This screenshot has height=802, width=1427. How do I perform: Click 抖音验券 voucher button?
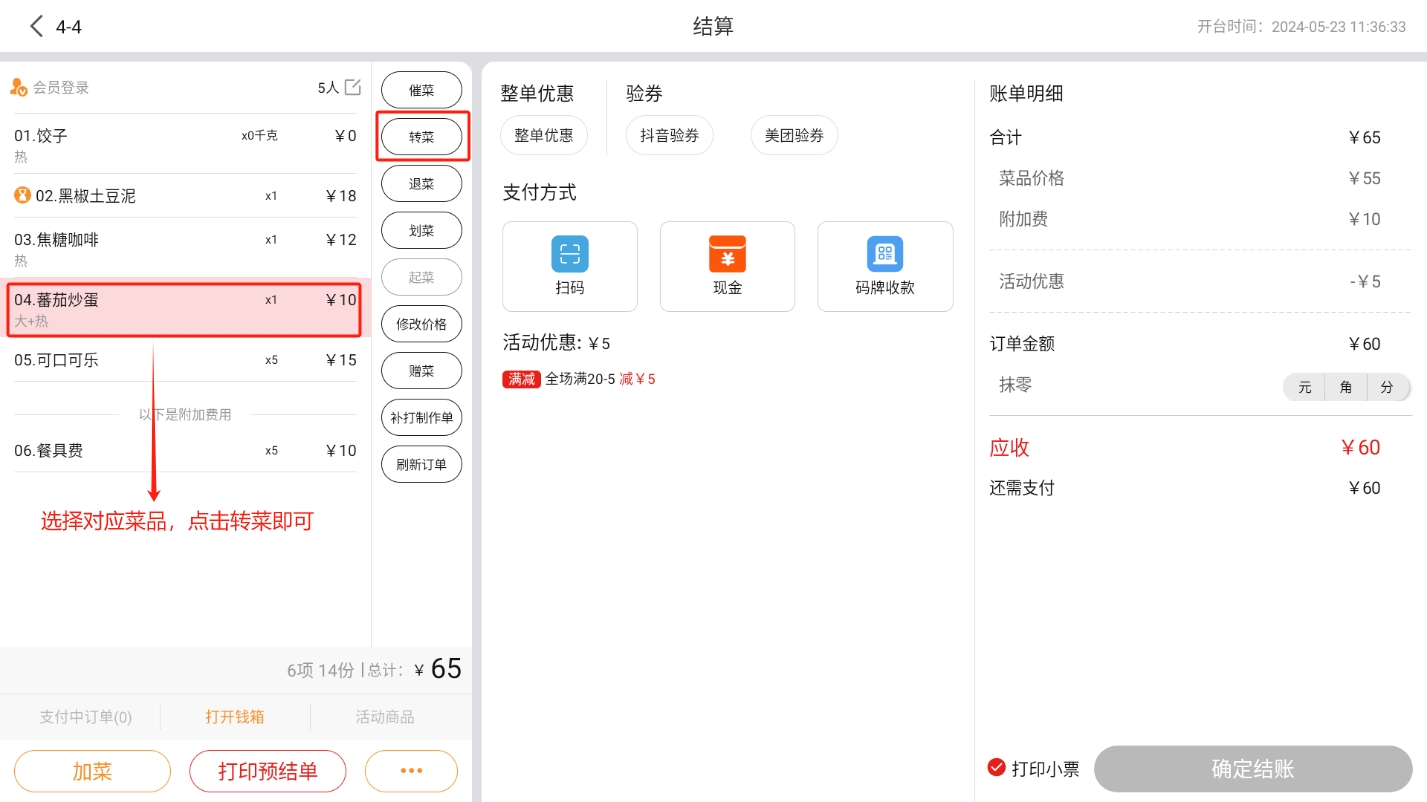(x=669, y=135)
